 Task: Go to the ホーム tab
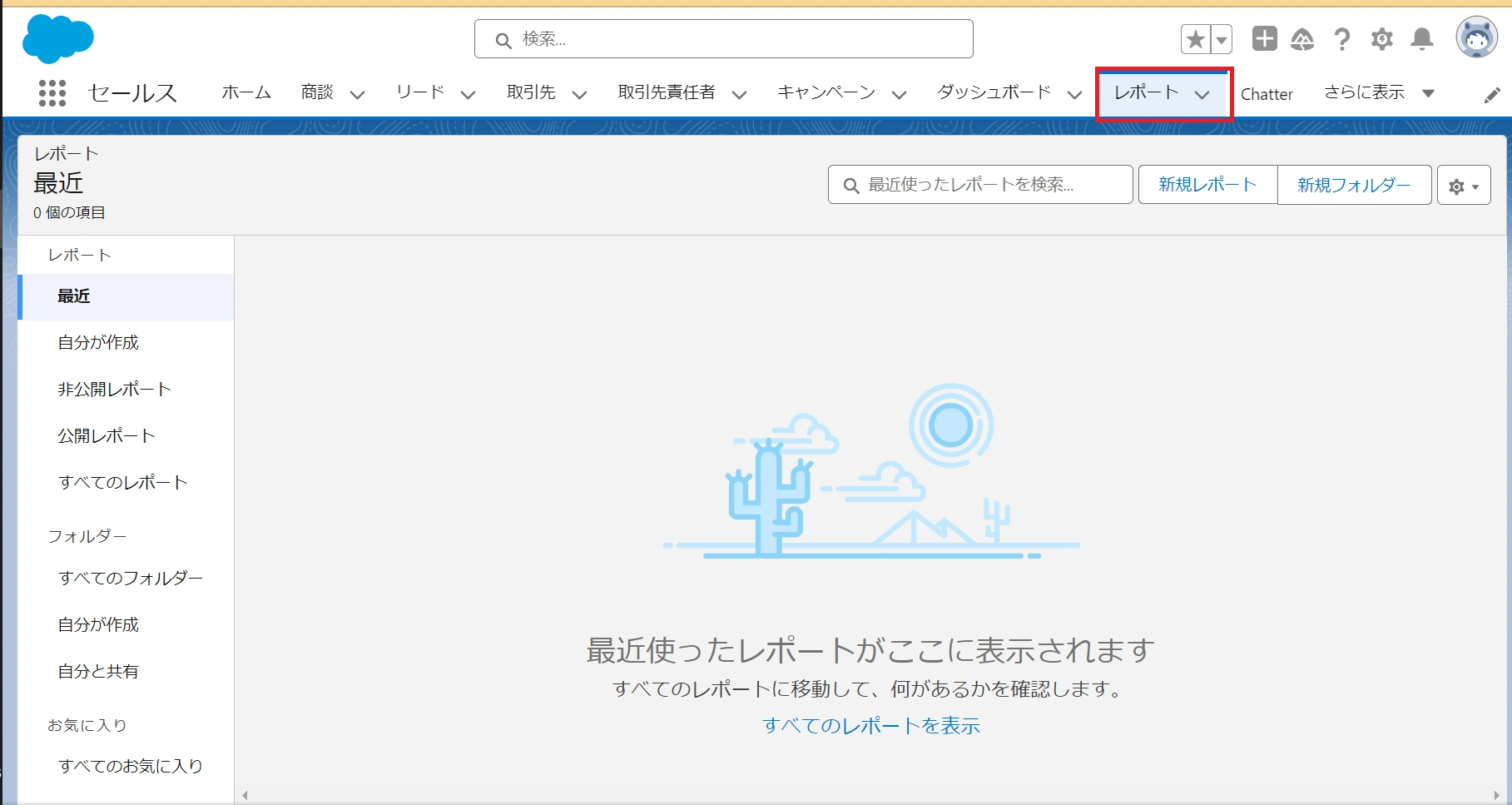[x=246, y=92]
